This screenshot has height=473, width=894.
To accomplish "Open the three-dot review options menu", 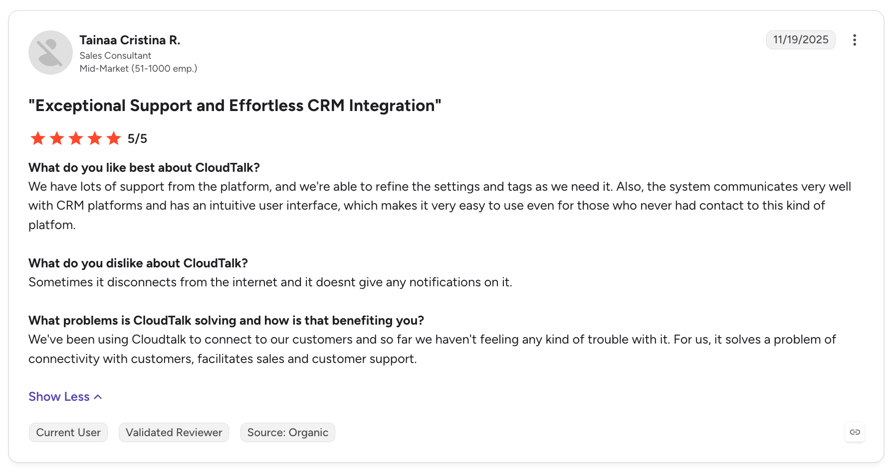I will 854,40.
